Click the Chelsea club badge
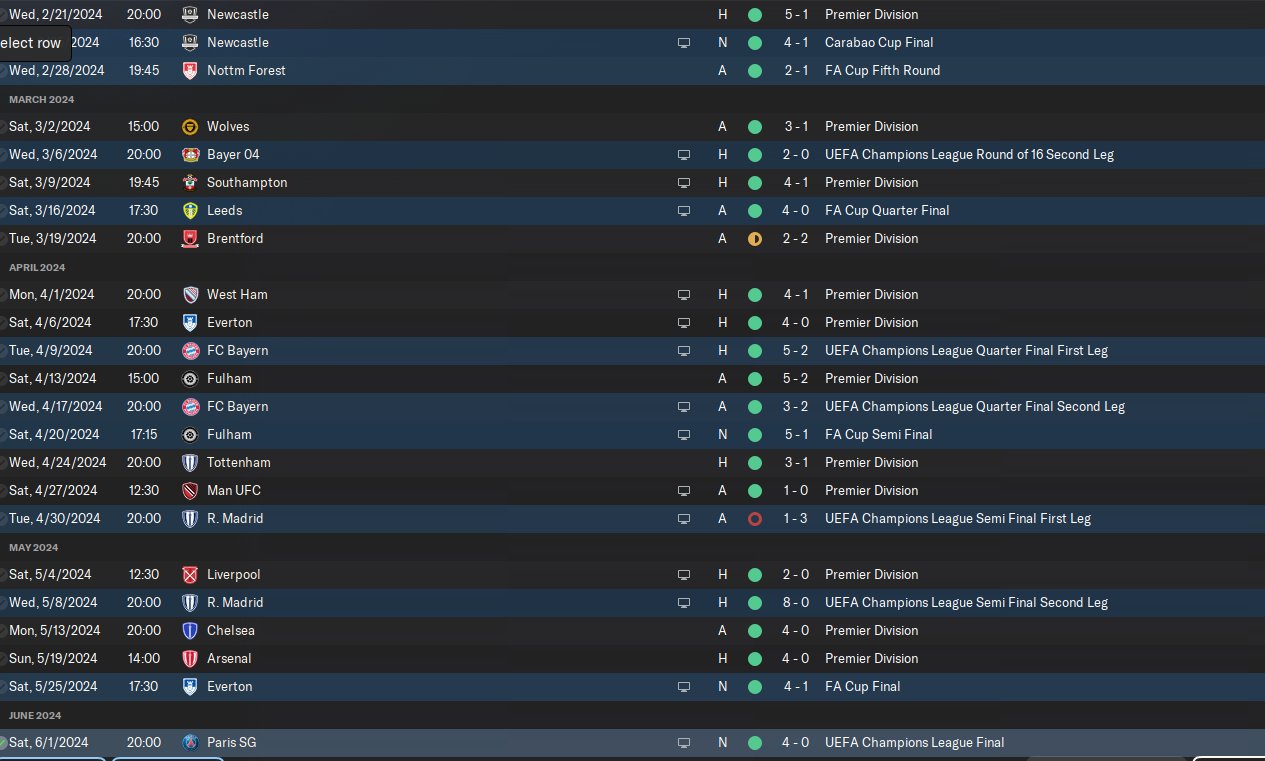Image resolution: width=1265 pixels, height=761 pixels. [x=190, y=631]
